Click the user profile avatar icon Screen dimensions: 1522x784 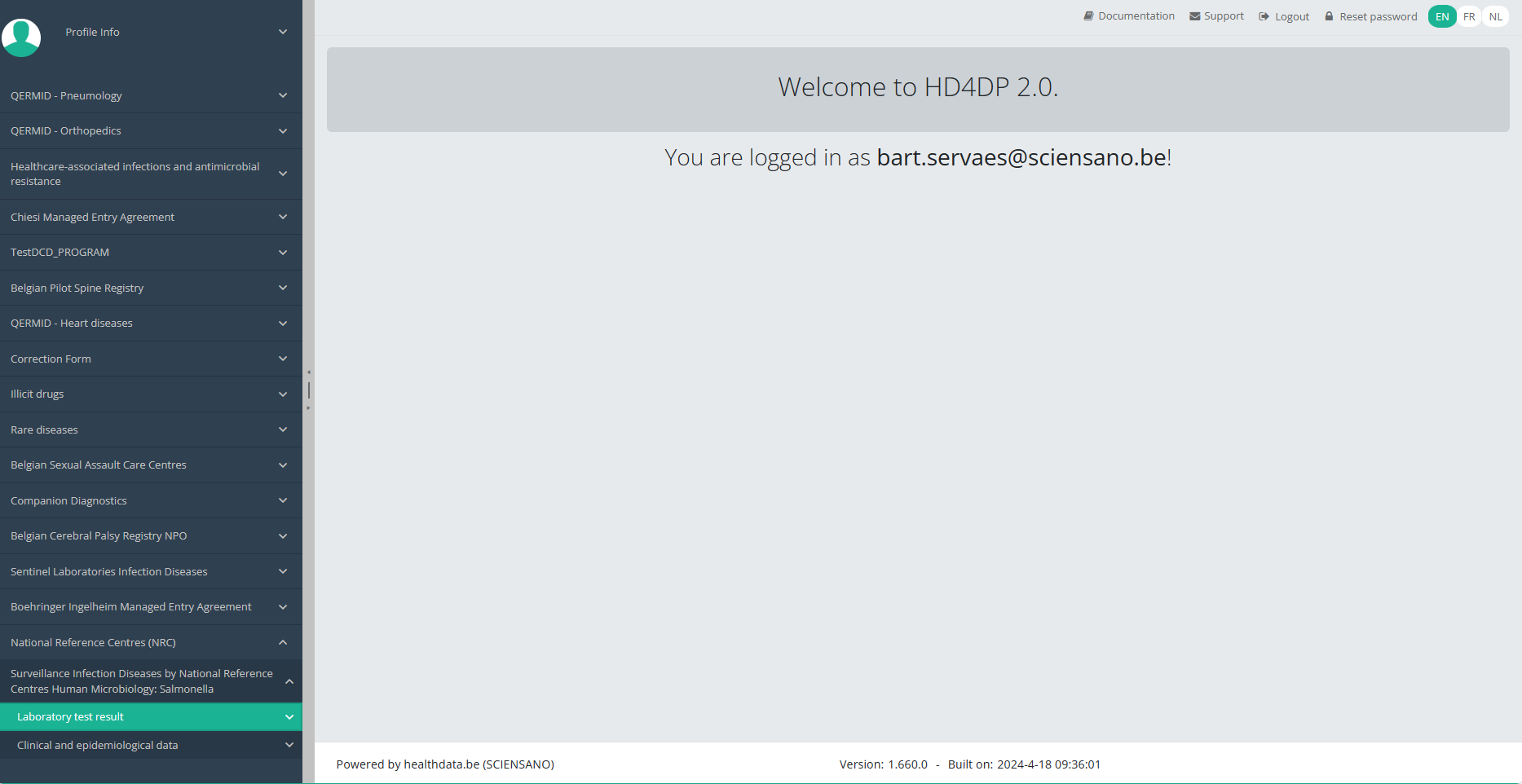pos(22,37)
